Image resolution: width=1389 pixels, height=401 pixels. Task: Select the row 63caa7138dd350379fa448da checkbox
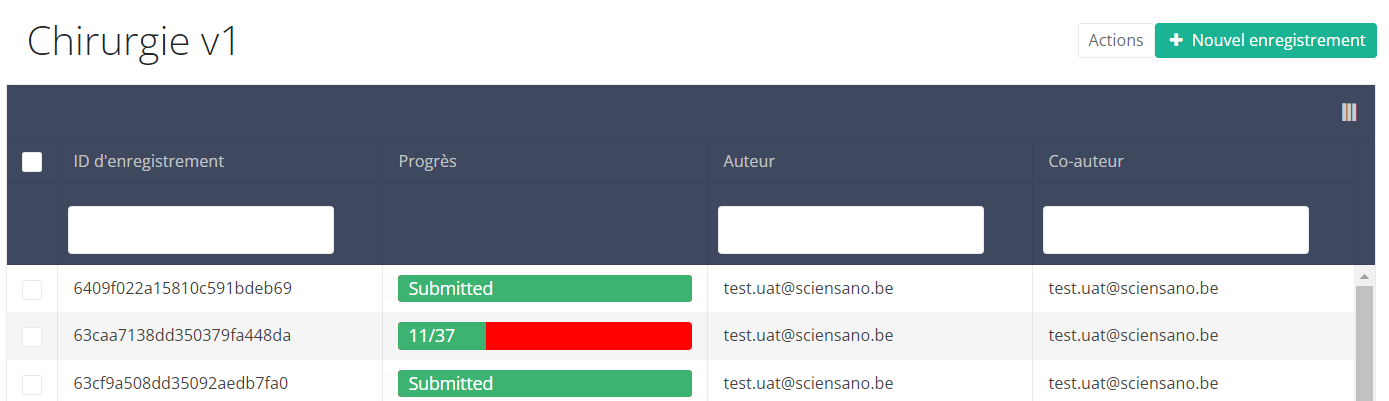coord(32,336)
